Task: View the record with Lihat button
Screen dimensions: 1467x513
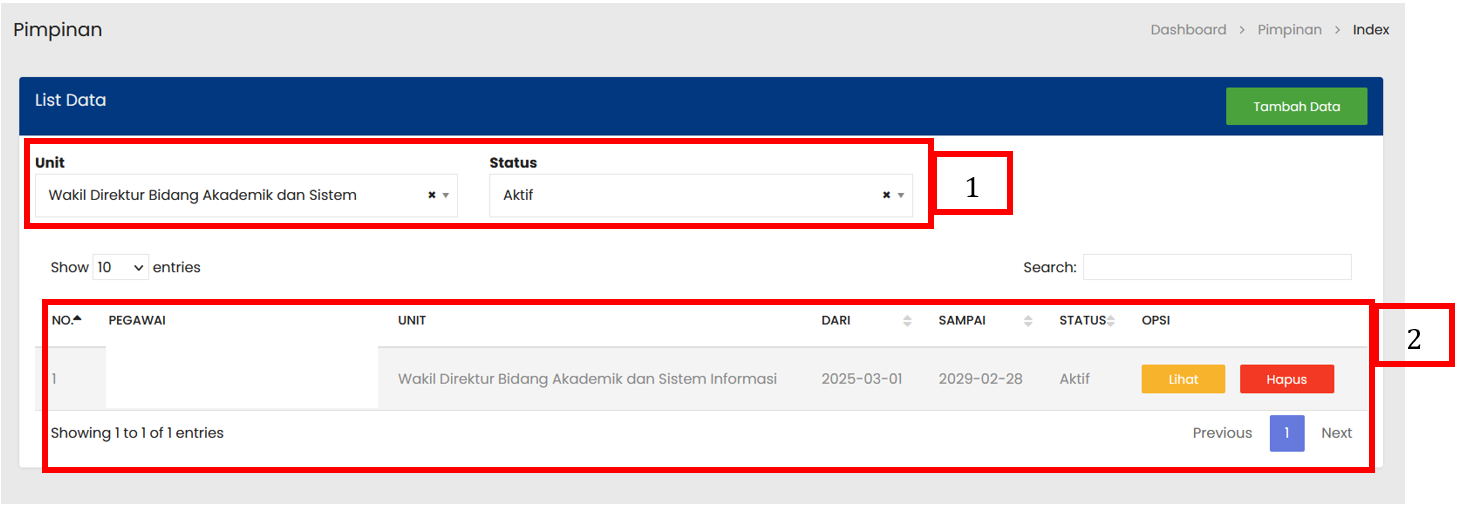Action: (1183, 379)
